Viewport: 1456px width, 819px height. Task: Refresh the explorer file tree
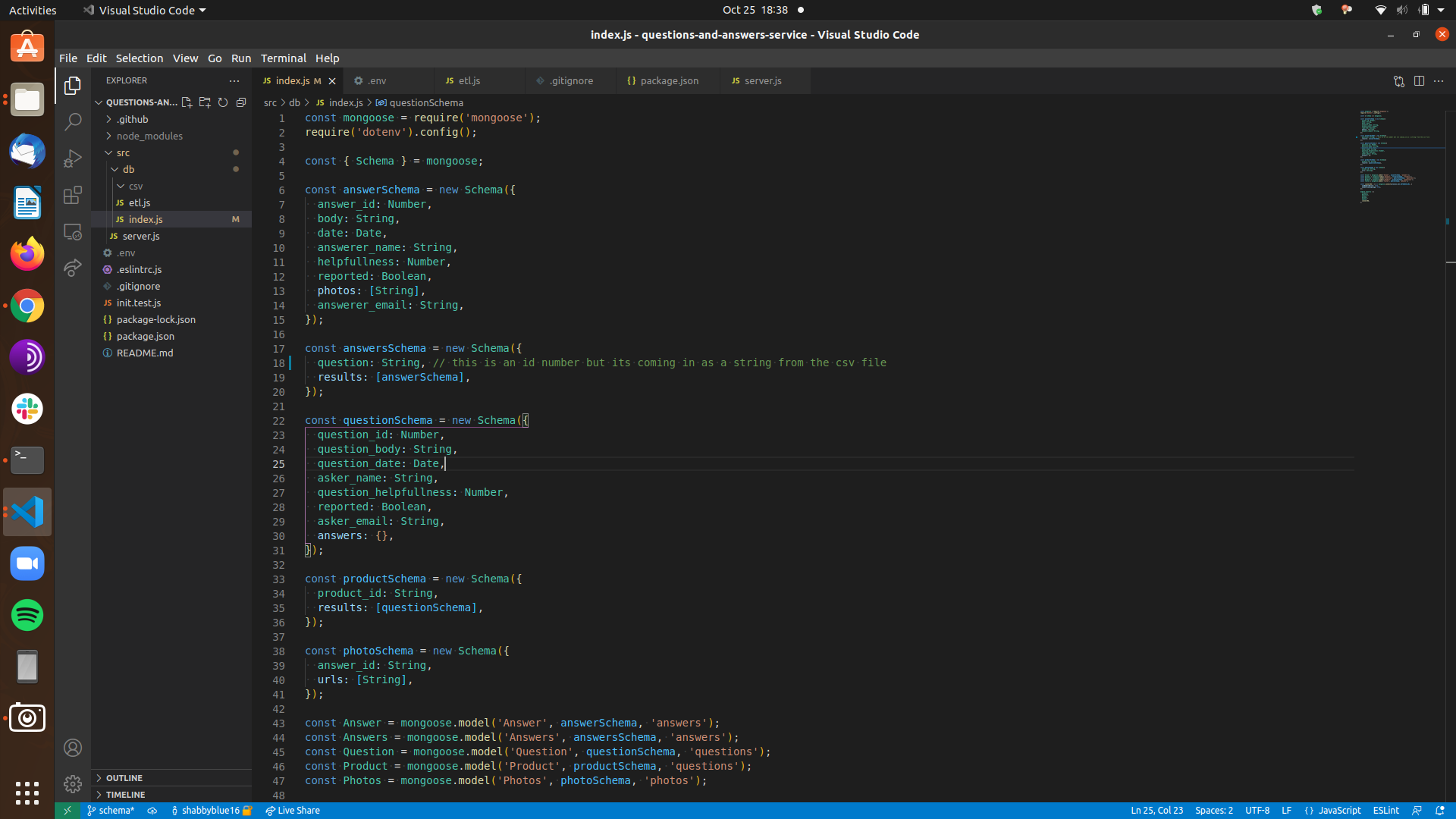tap(223, 102)
